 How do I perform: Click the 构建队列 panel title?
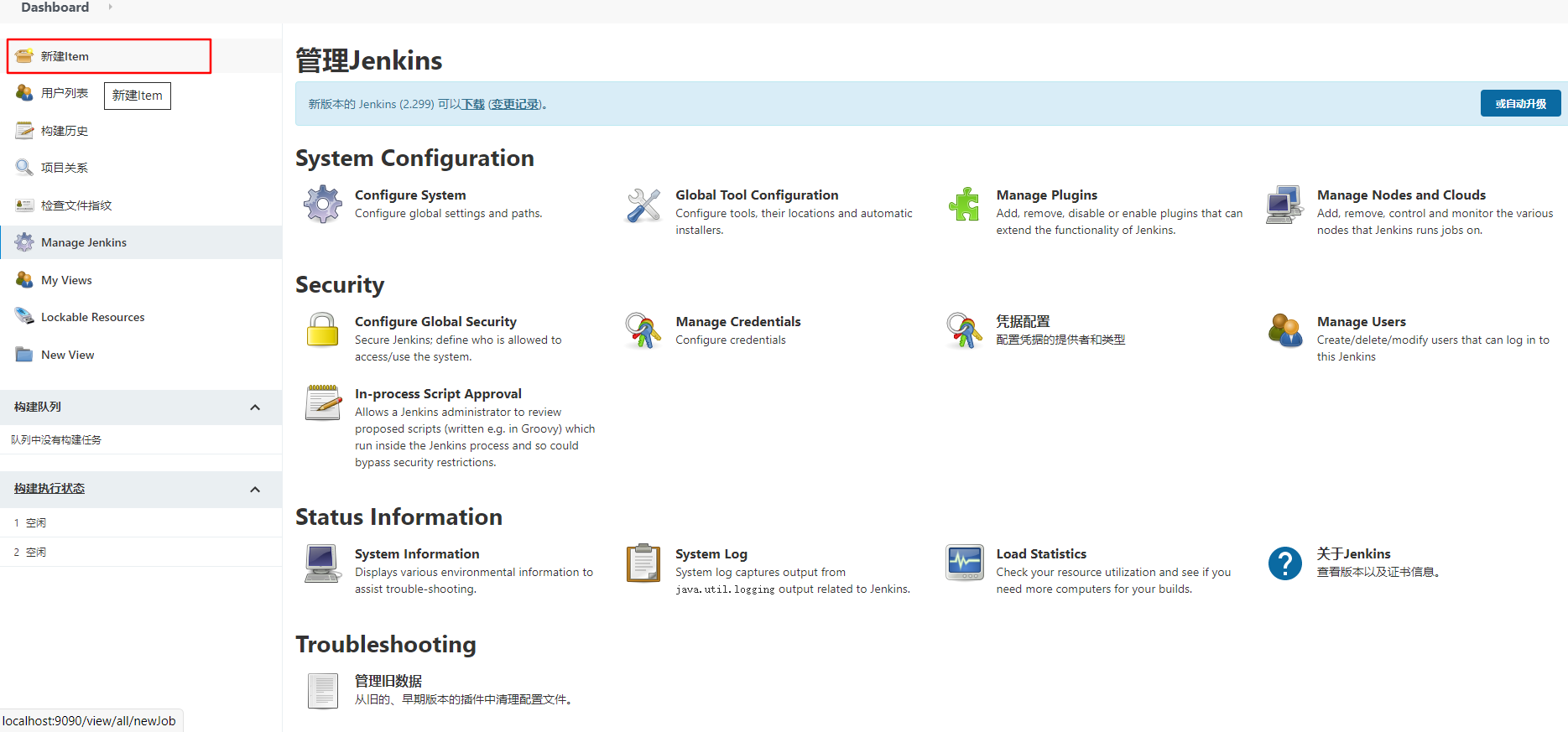pos(38,407)
